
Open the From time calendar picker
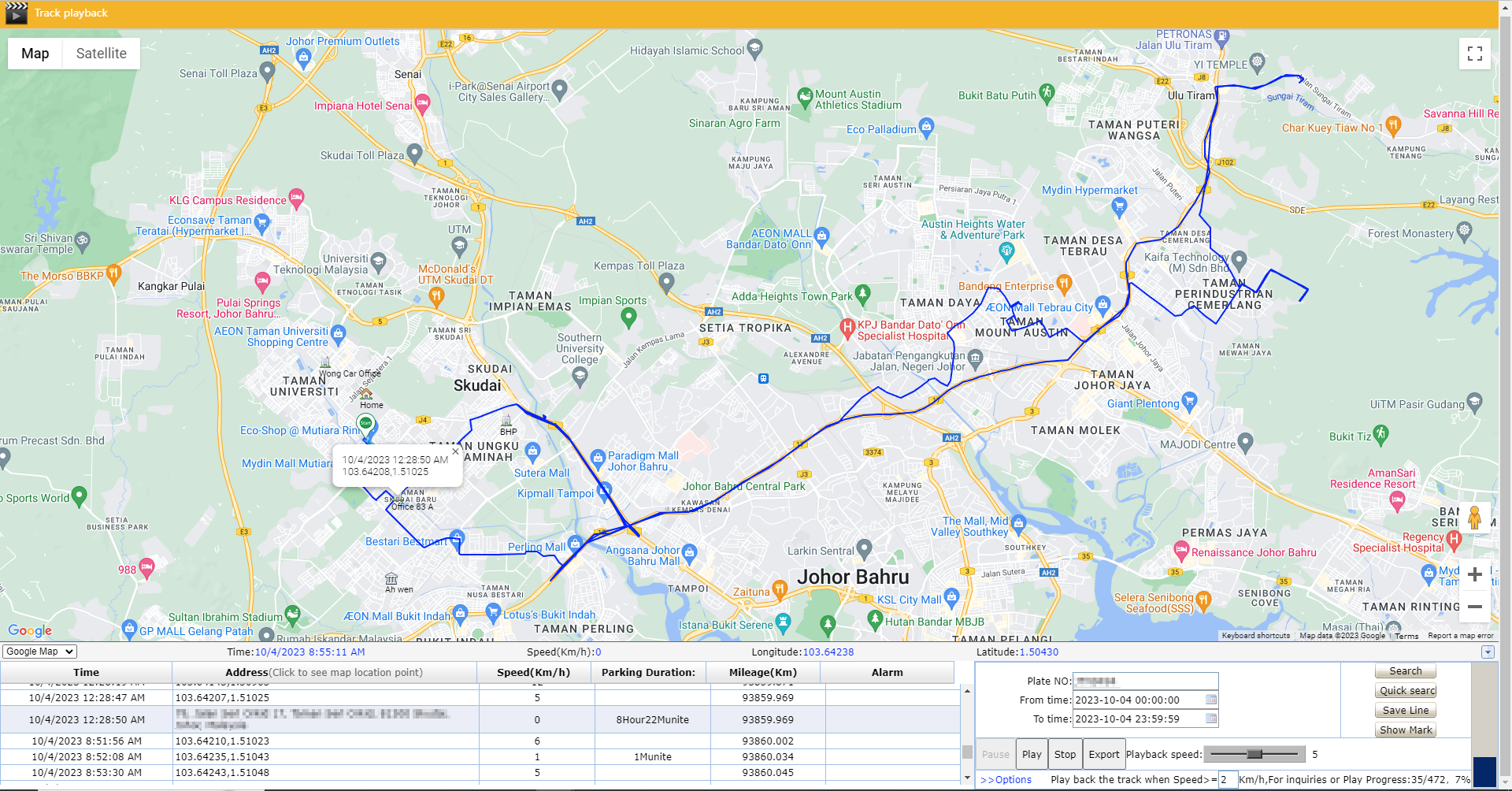[x=1211, y=700]
